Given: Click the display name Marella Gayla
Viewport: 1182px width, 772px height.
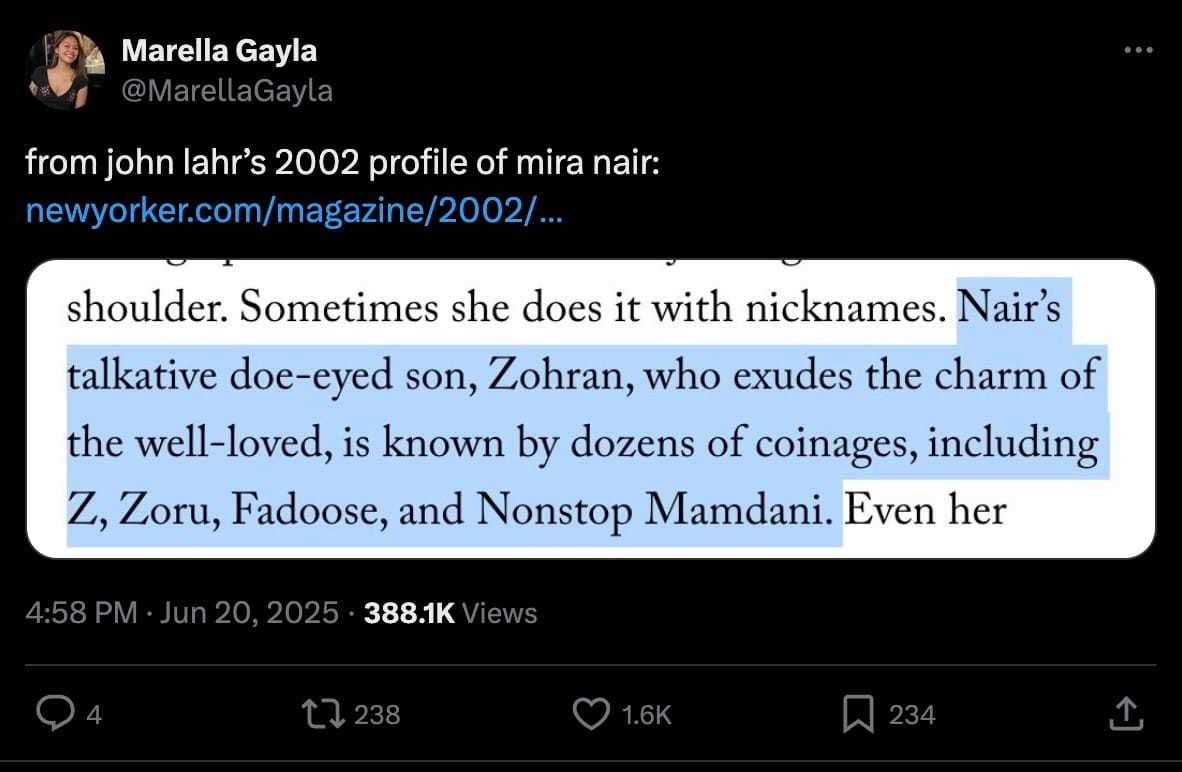Looking at the screenshot, I should tap(219, 51).
